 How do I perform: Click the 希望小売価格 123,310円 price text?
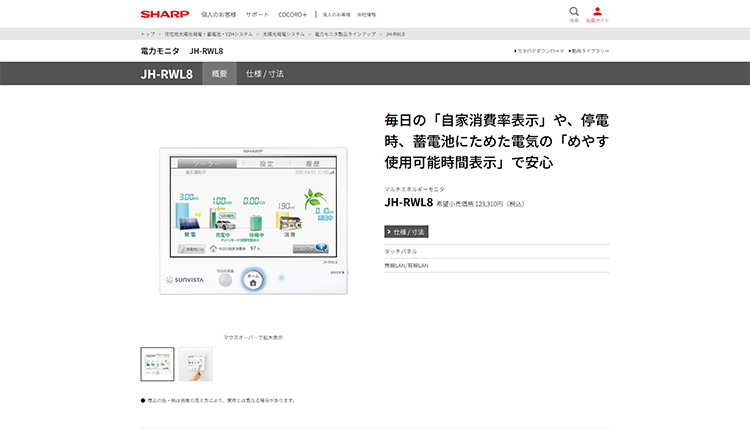(480, 204)
